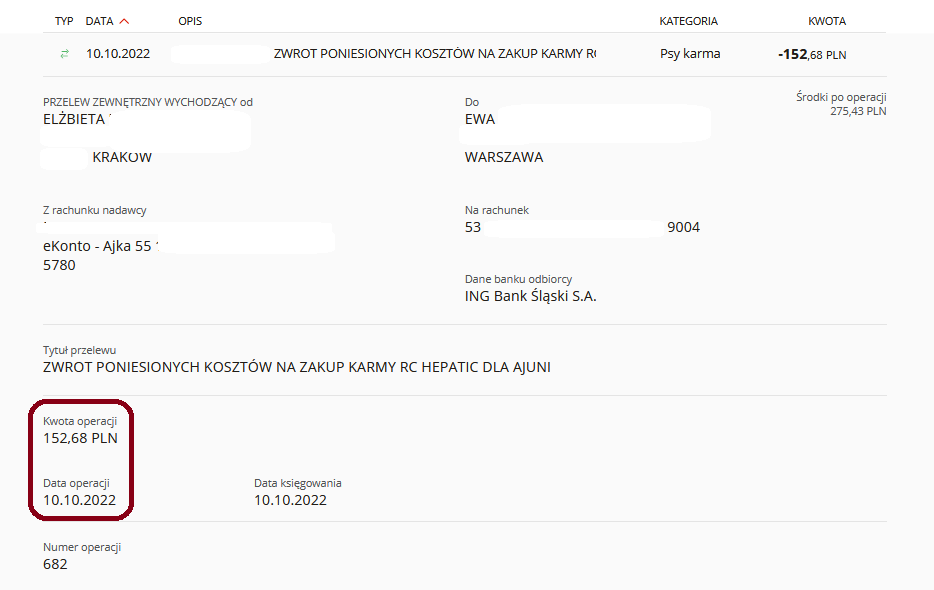Click the Kwota operacji value 152,68 PLN

tap(80, 438)
